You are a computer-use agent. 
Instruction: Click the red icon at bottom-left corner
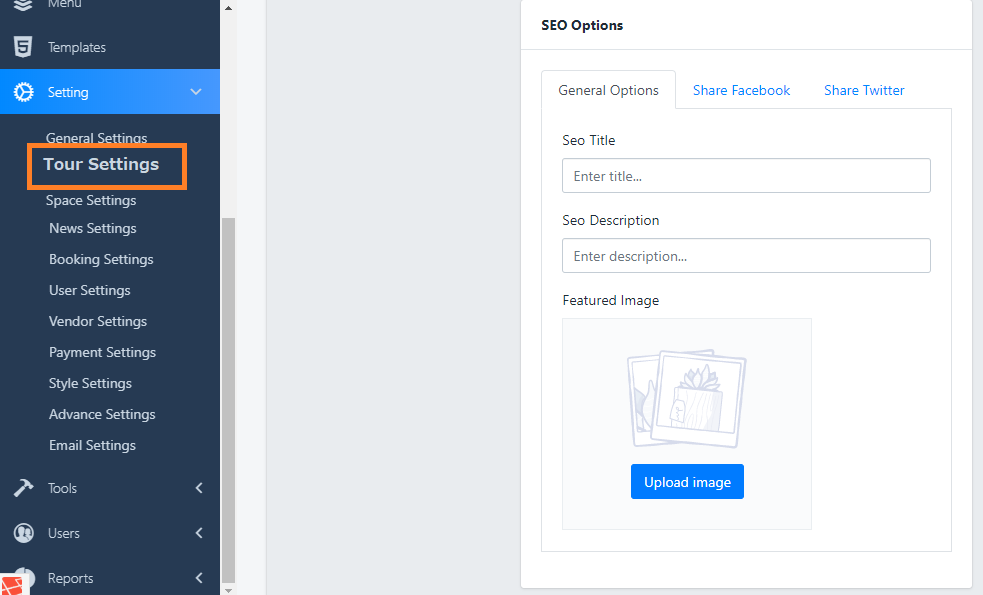13,584
